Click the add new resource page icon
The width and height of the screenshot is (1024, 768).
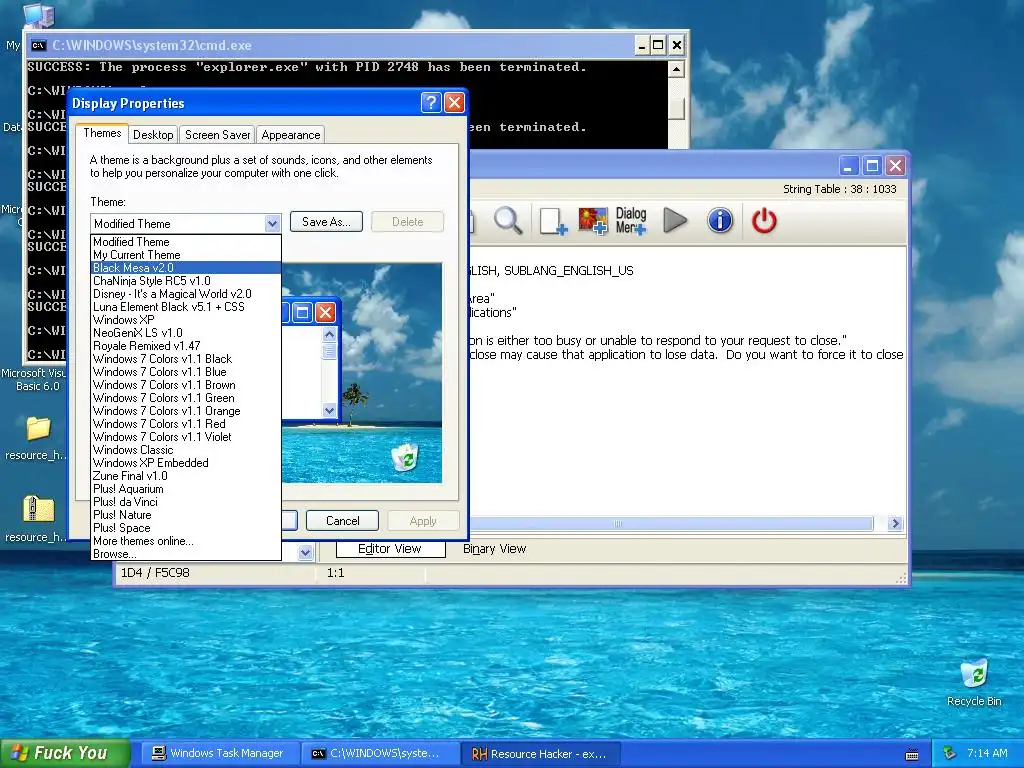point(552,221)
